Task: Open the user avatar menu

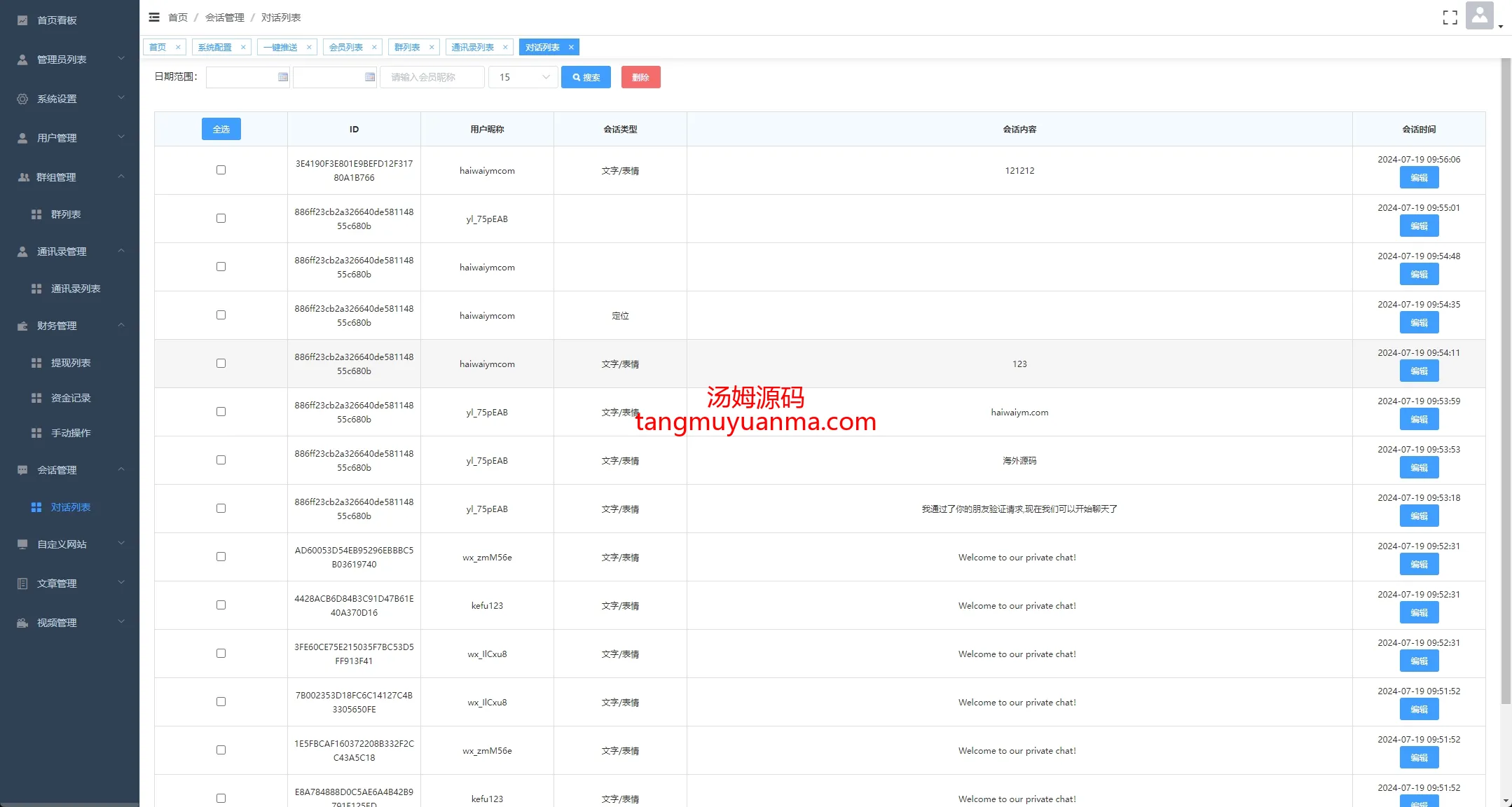Action: [1479, 16]
